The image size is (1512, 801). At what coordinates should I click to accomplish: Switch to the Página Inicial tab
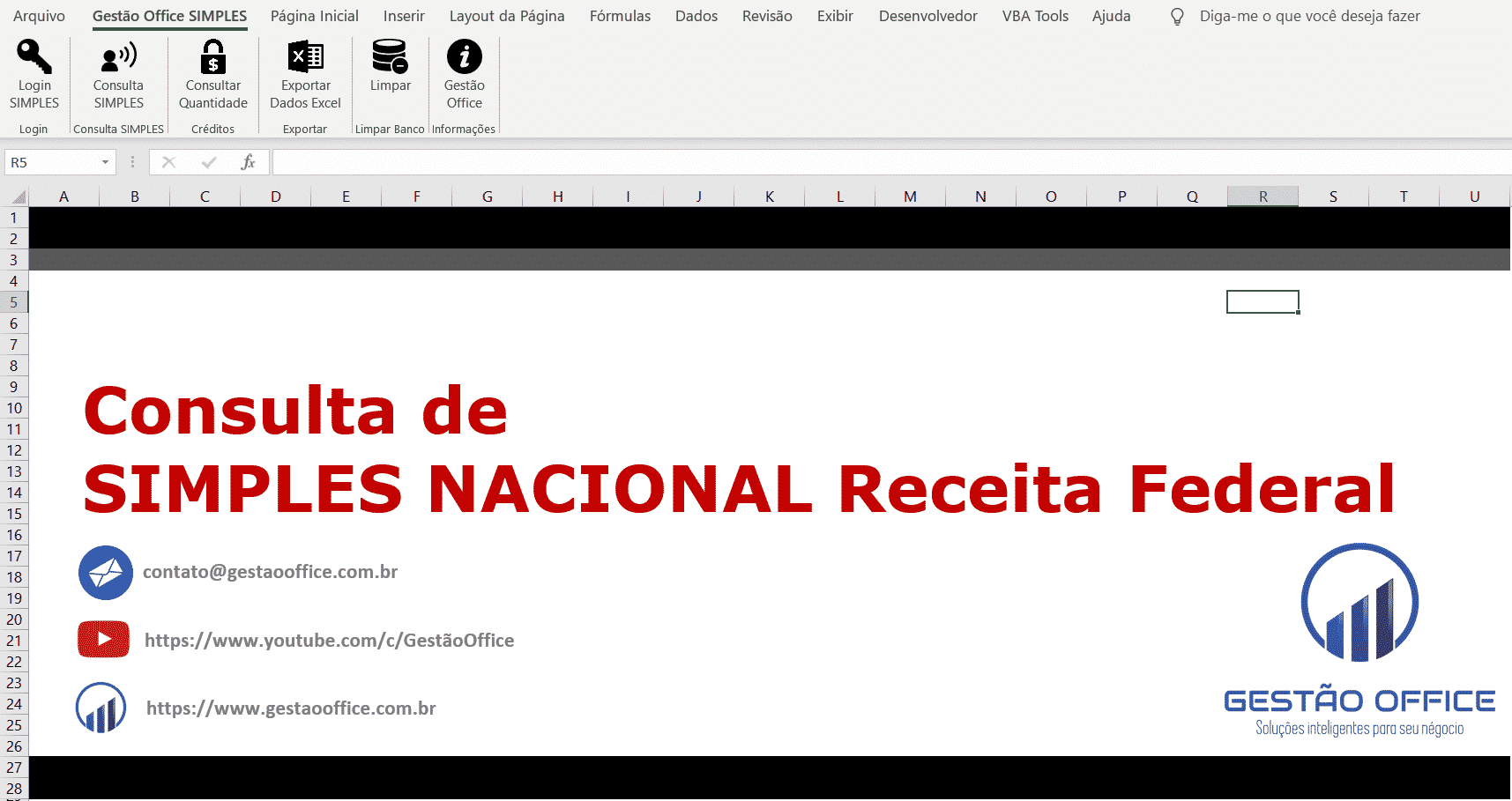(x=314, y=16)
